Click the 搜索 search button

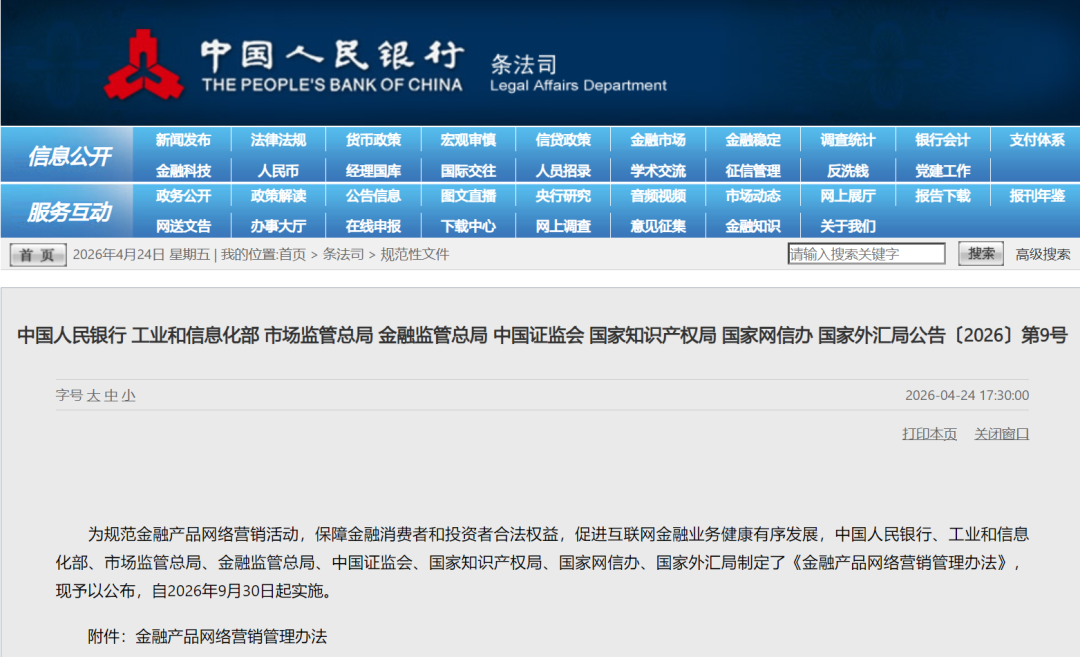(x=980, y=254)
